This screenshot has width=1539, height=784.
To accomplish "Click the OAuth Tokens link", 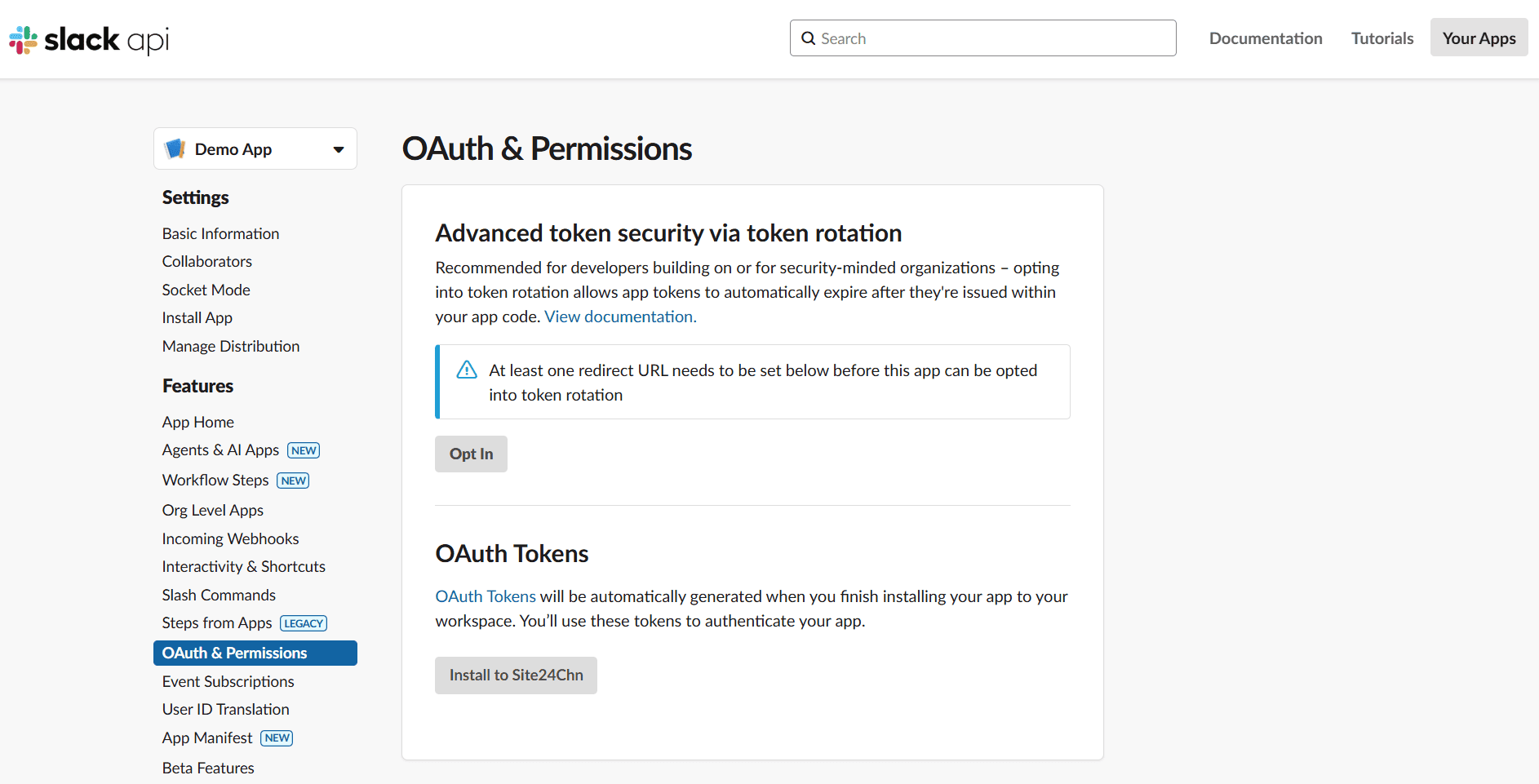I will (485, 596).
